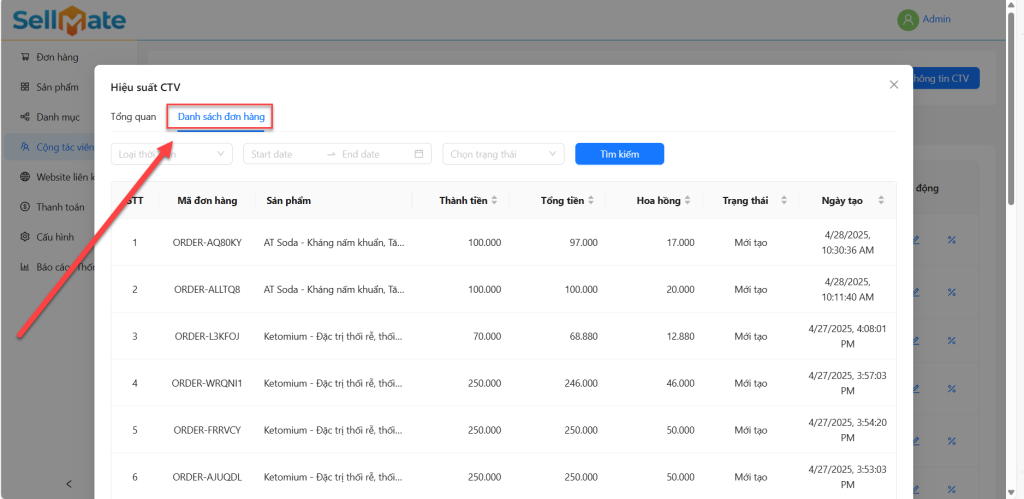Click the Admin user avatar icon

tap(907, 20)
